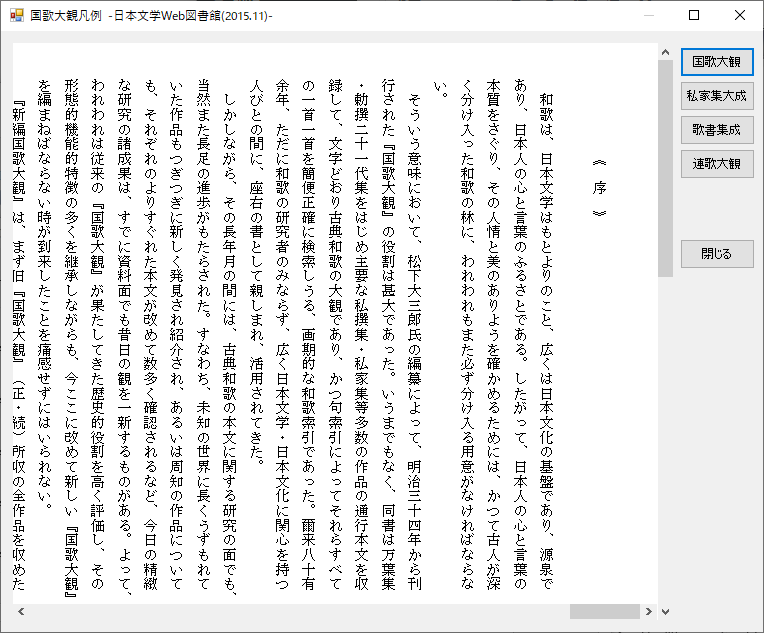Click the ≪序≫ heading text
Image resolution: width=764 pixels, height=633 pixels.
pos(599,188)
